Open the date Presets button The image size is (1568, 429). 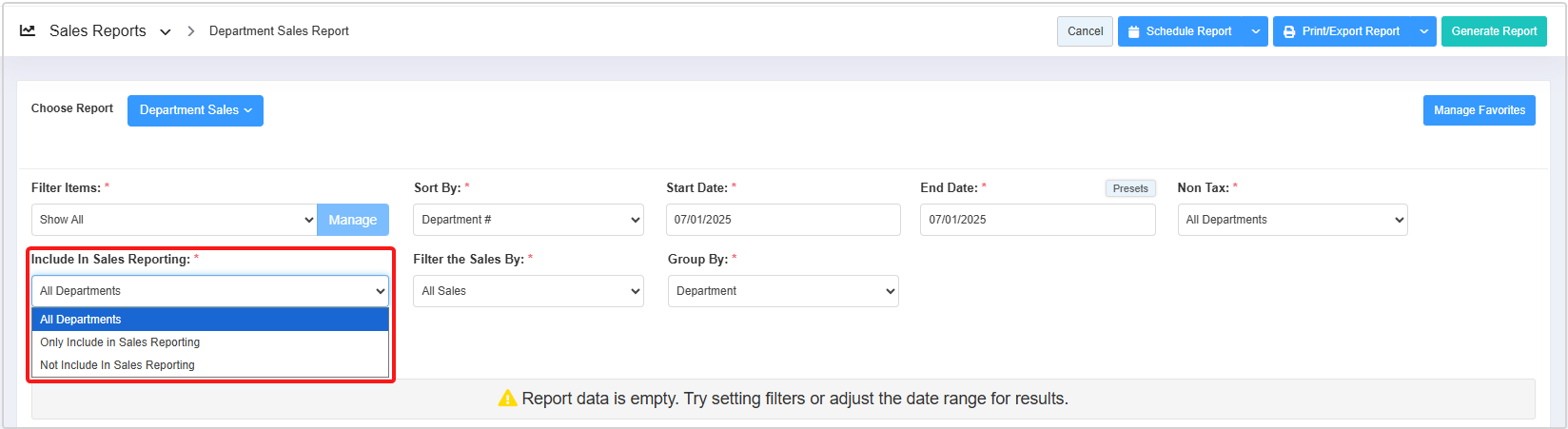coord(1130,188)
